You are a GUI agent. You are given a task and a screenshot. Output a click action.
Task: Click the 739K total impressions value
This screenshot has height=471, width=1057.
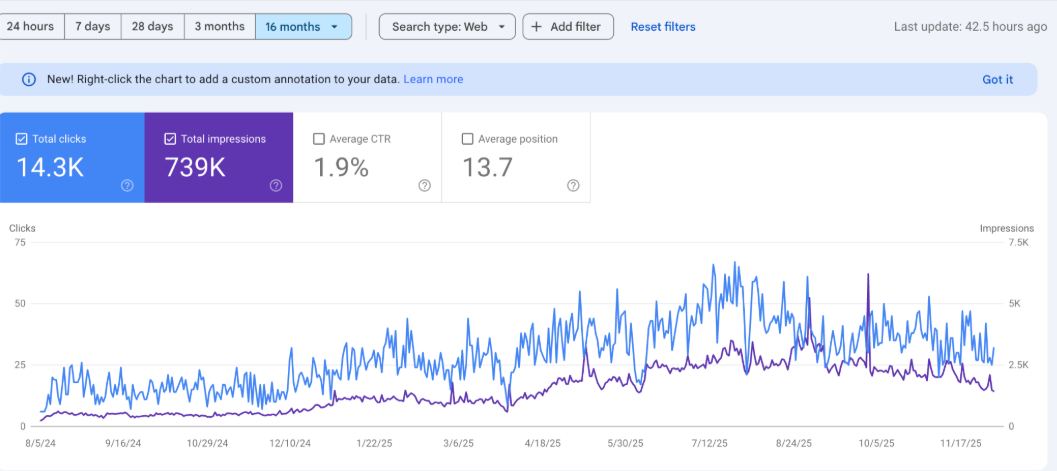point(195,167)
